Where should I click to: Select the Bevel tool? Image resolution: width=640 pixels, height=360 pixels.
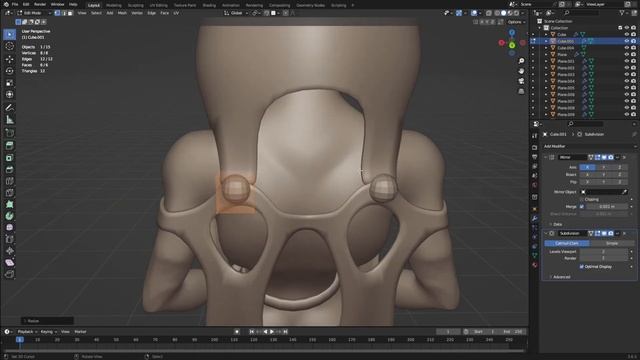click(x=9, y=169)
